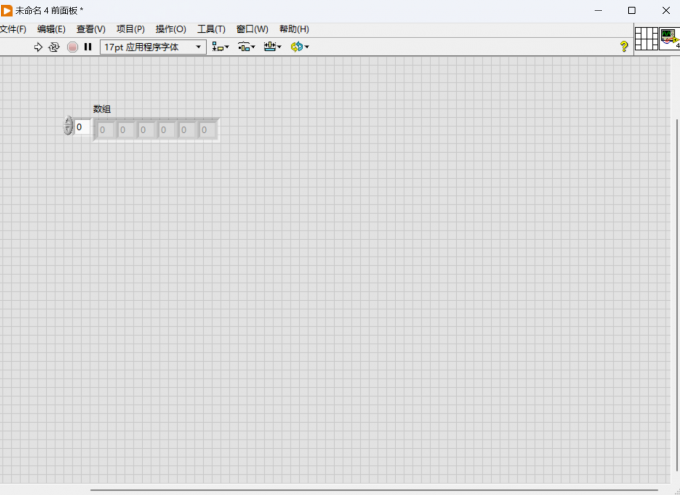
Task: Click the second array element
Action: pos(126,130)
